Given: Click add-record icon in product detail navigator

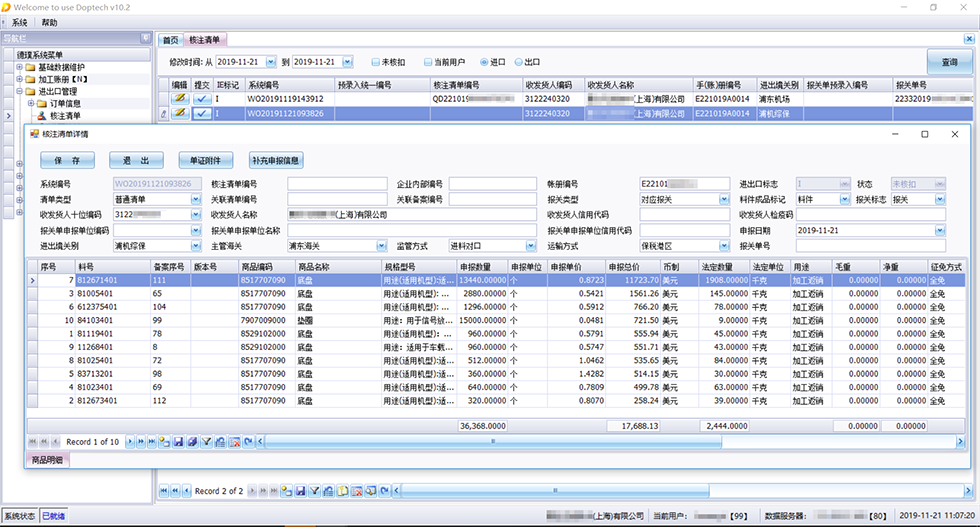Looking at the screenshot, I should 164,441.
